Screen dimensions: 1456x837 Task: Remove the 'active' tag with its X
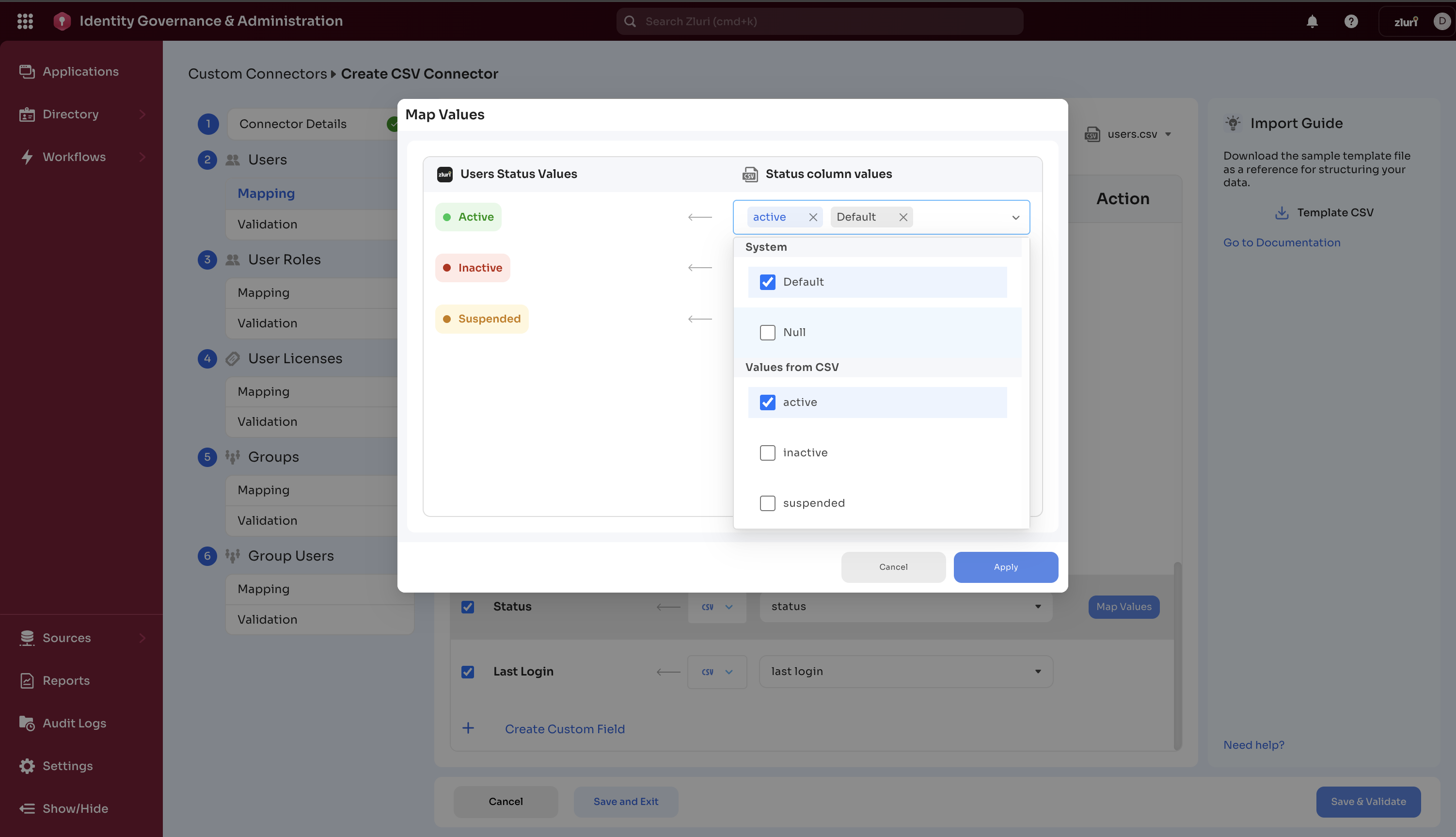(812, 217)
